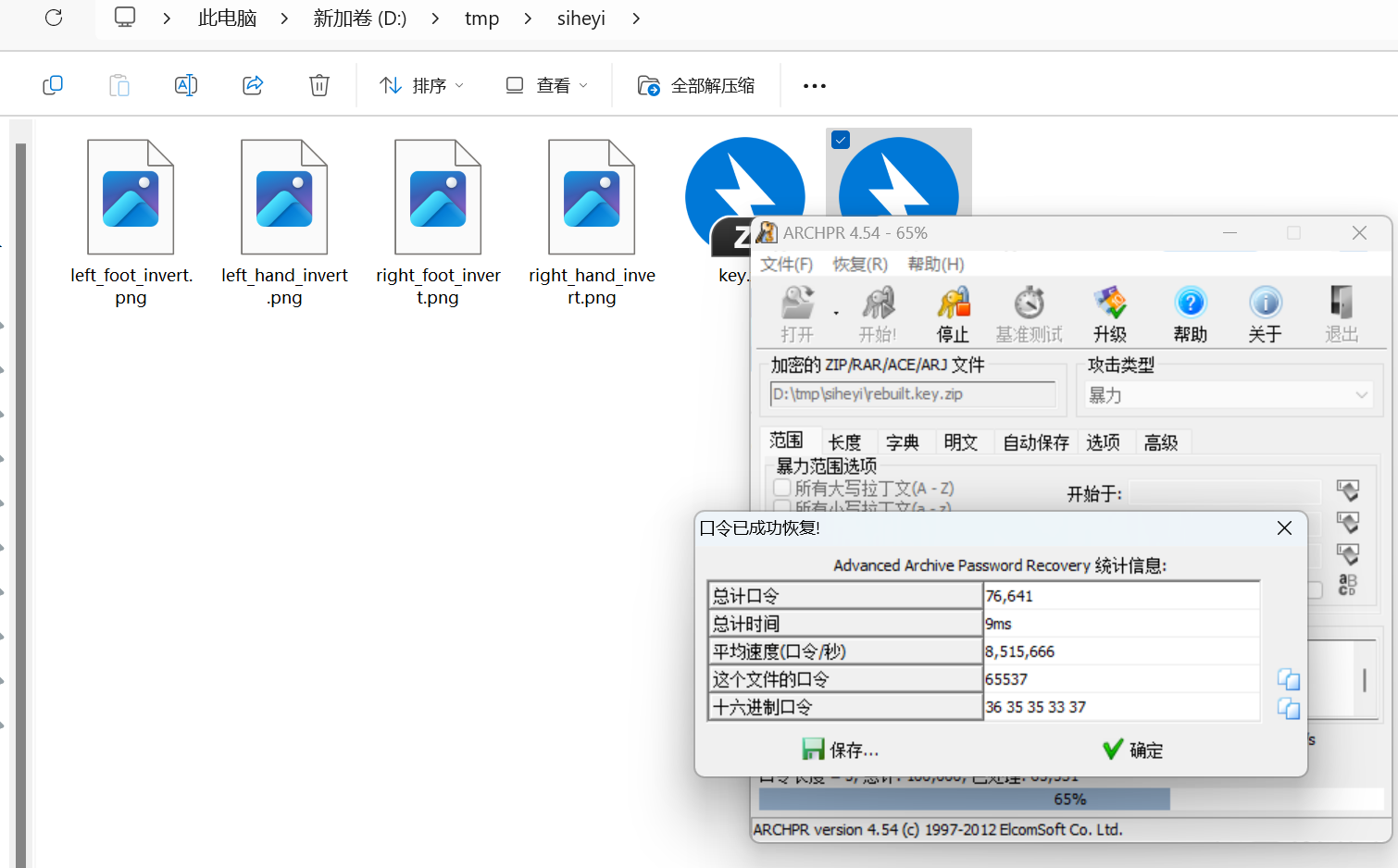Click the Explorer refresh icon
1398x868 pixels.
(54, 18)
